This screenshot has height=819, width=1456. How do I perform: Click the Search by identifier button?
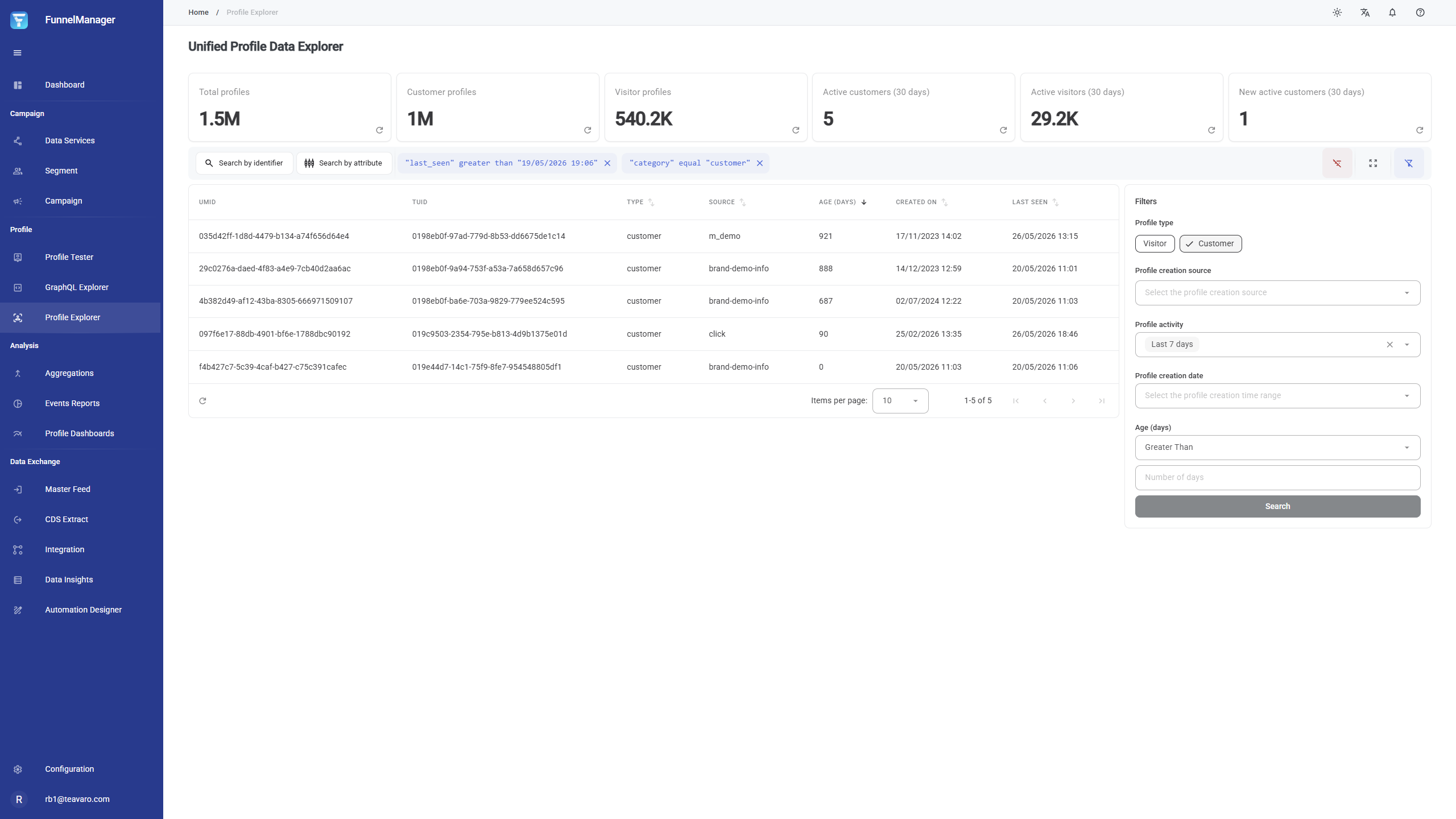click(245, 163)
